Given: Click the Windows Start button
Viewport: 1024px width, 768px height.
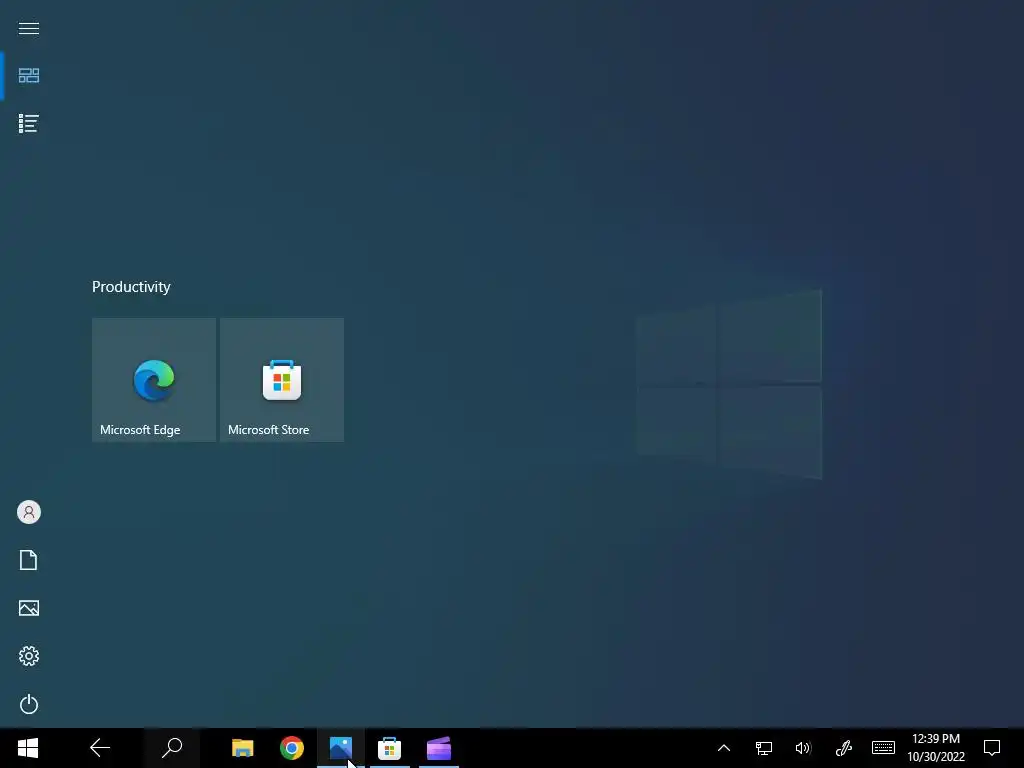Looking at the screenshot, I should 28,748.
